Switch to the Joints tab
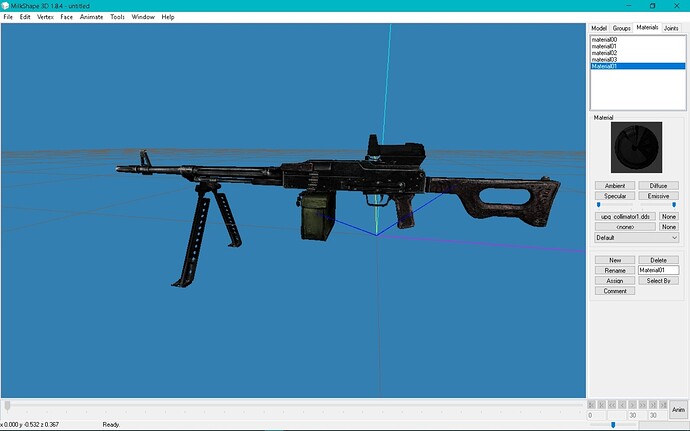The image size is (690, 431). tap(671, 28)
